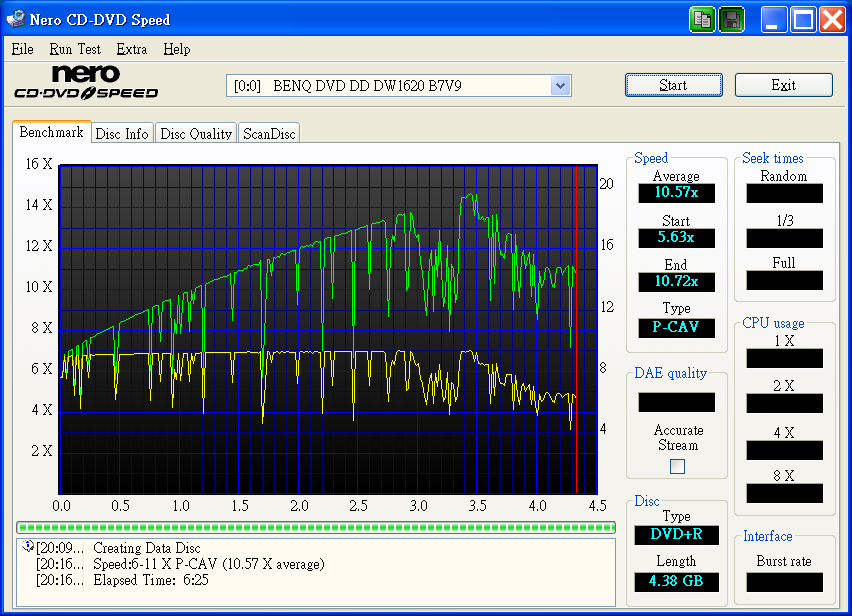This screenshot has width=852, height=616.
Task: Click the 4.38 GB disc length value
Action: click(x=676, y=581)
